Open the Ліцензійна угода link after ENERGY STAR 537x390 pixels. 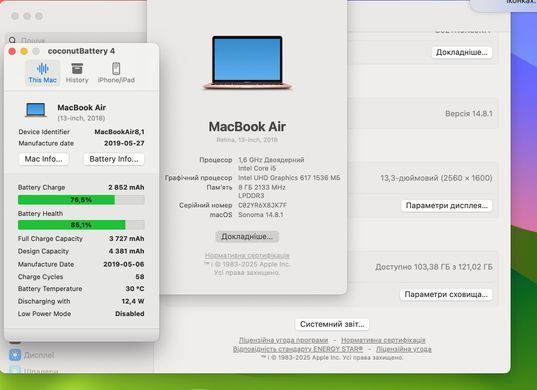[x=404, y=349]
